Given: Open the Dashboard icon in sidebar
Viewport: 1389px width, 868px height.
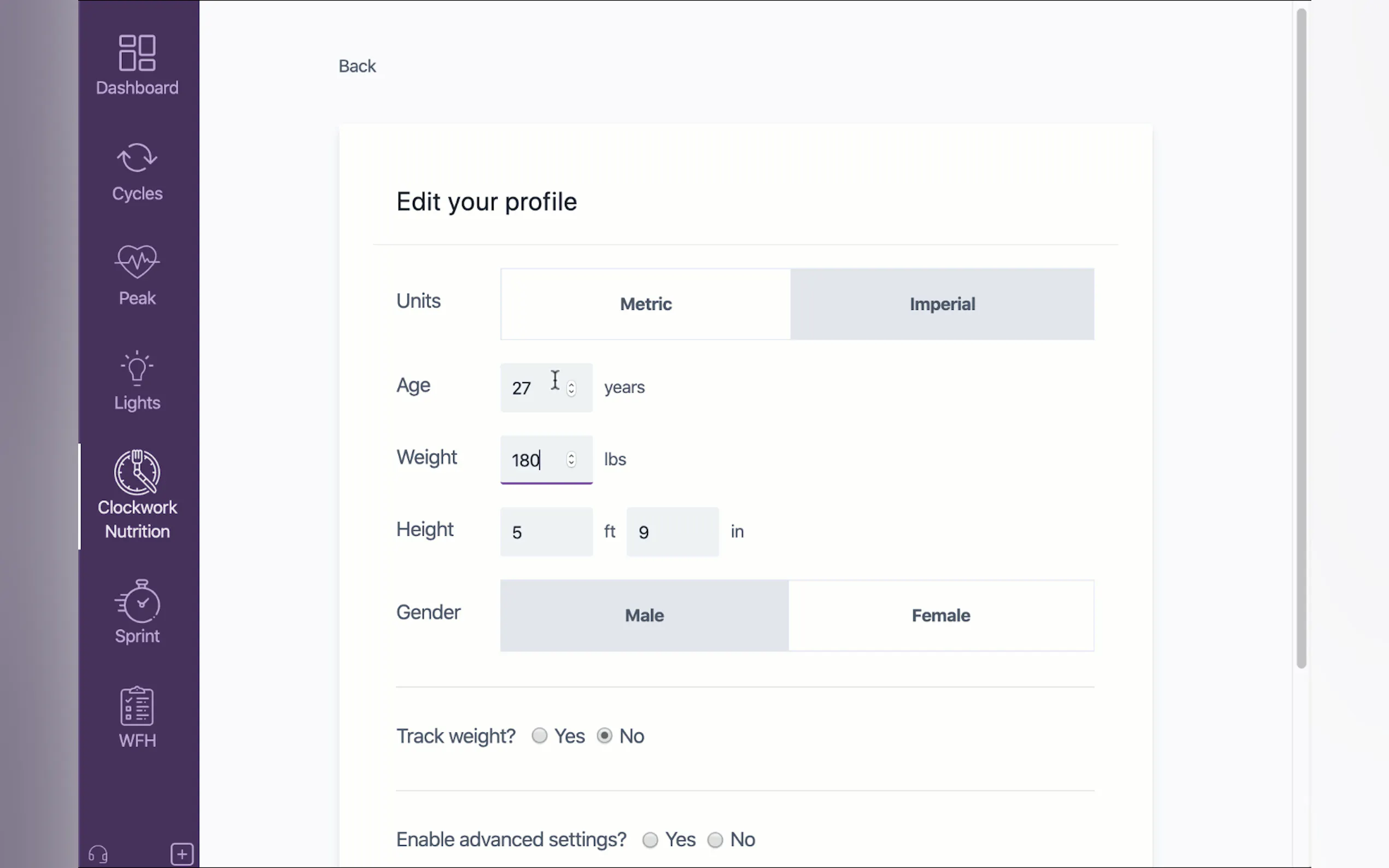Looking at the screenshot, I should point(137,54).
